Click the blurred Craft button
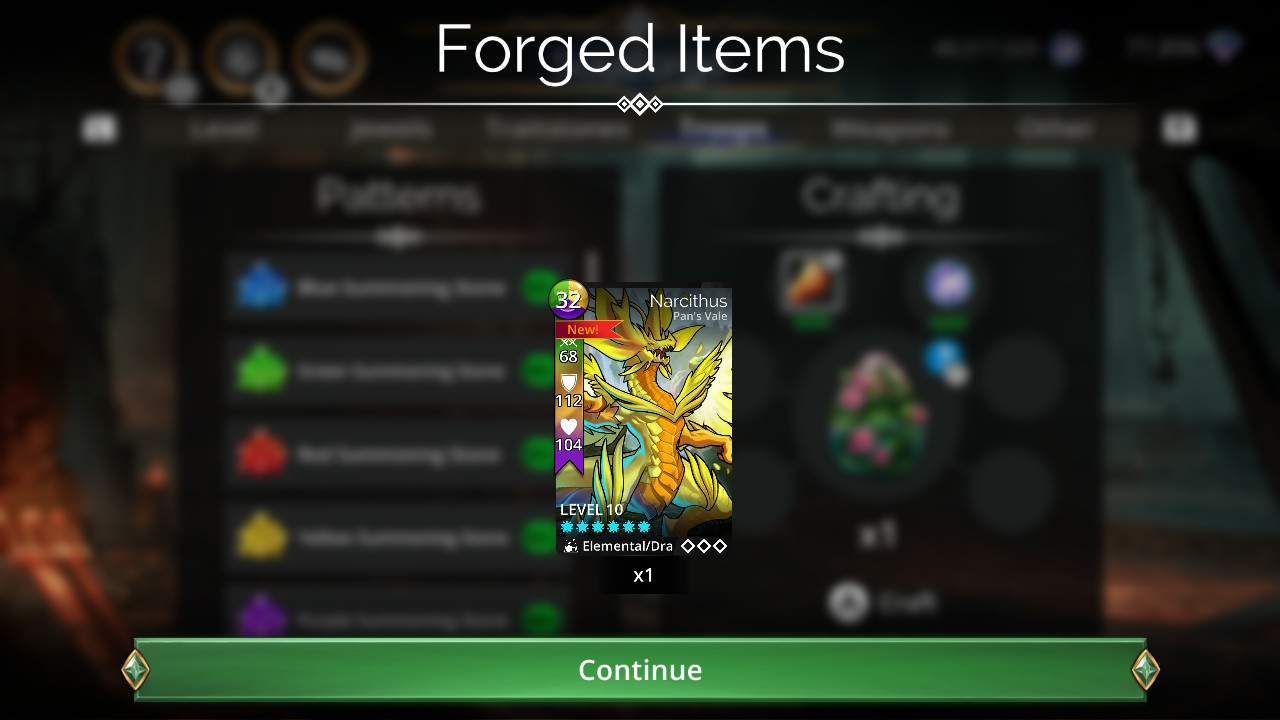The image size is (1280, 720). point(880,602)
